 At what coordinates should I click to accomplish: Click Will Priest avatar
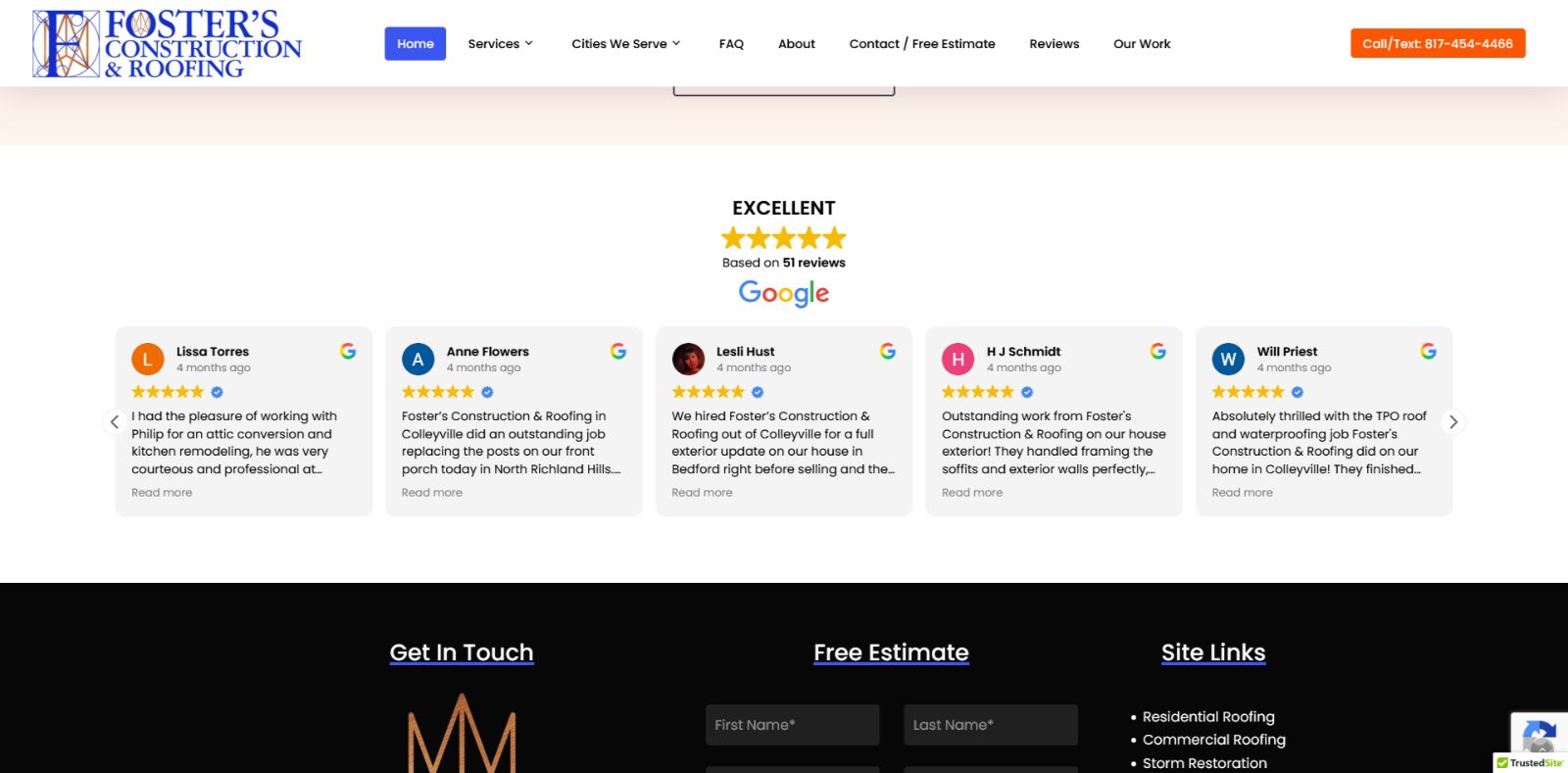1229,360
